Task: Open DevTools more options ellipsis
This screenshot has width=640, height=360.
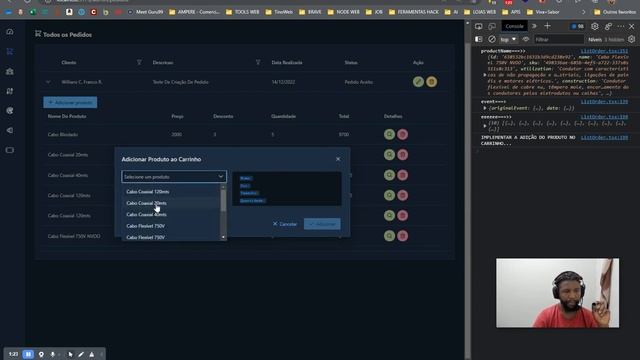Action: 621,26
